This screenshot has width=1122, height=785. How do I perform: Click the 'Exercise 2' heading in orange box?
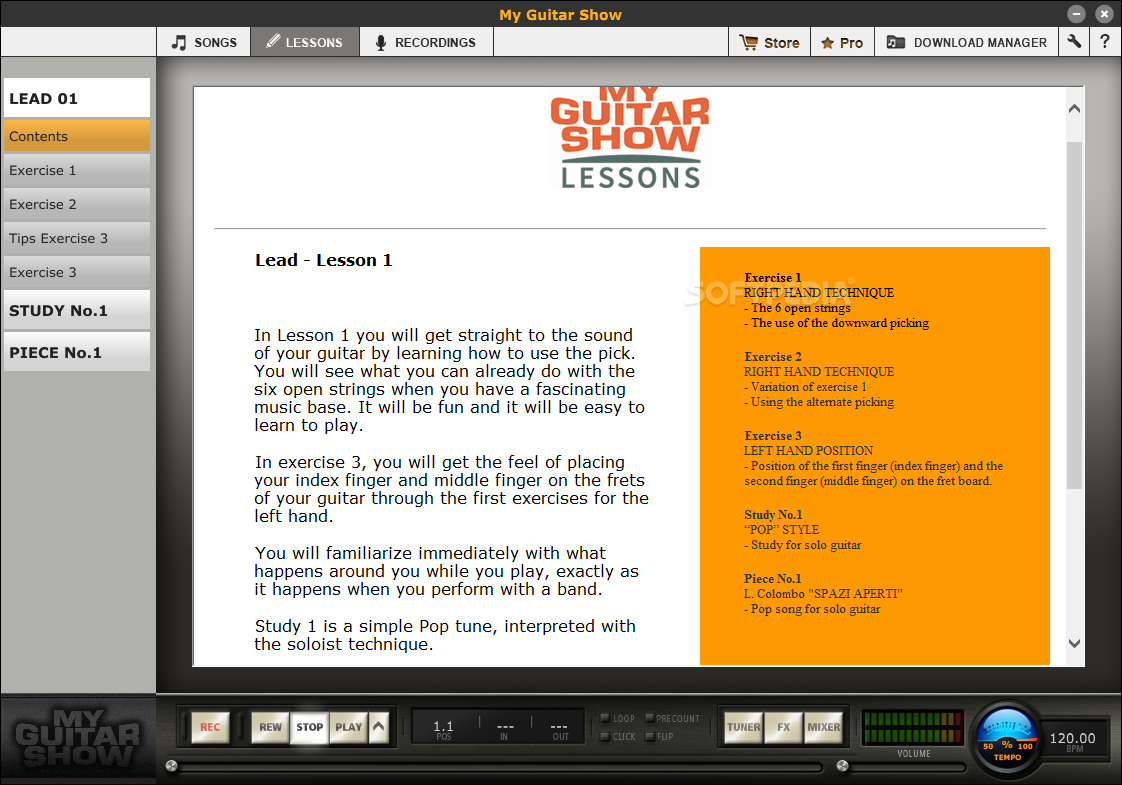click(x=773, y=356)
